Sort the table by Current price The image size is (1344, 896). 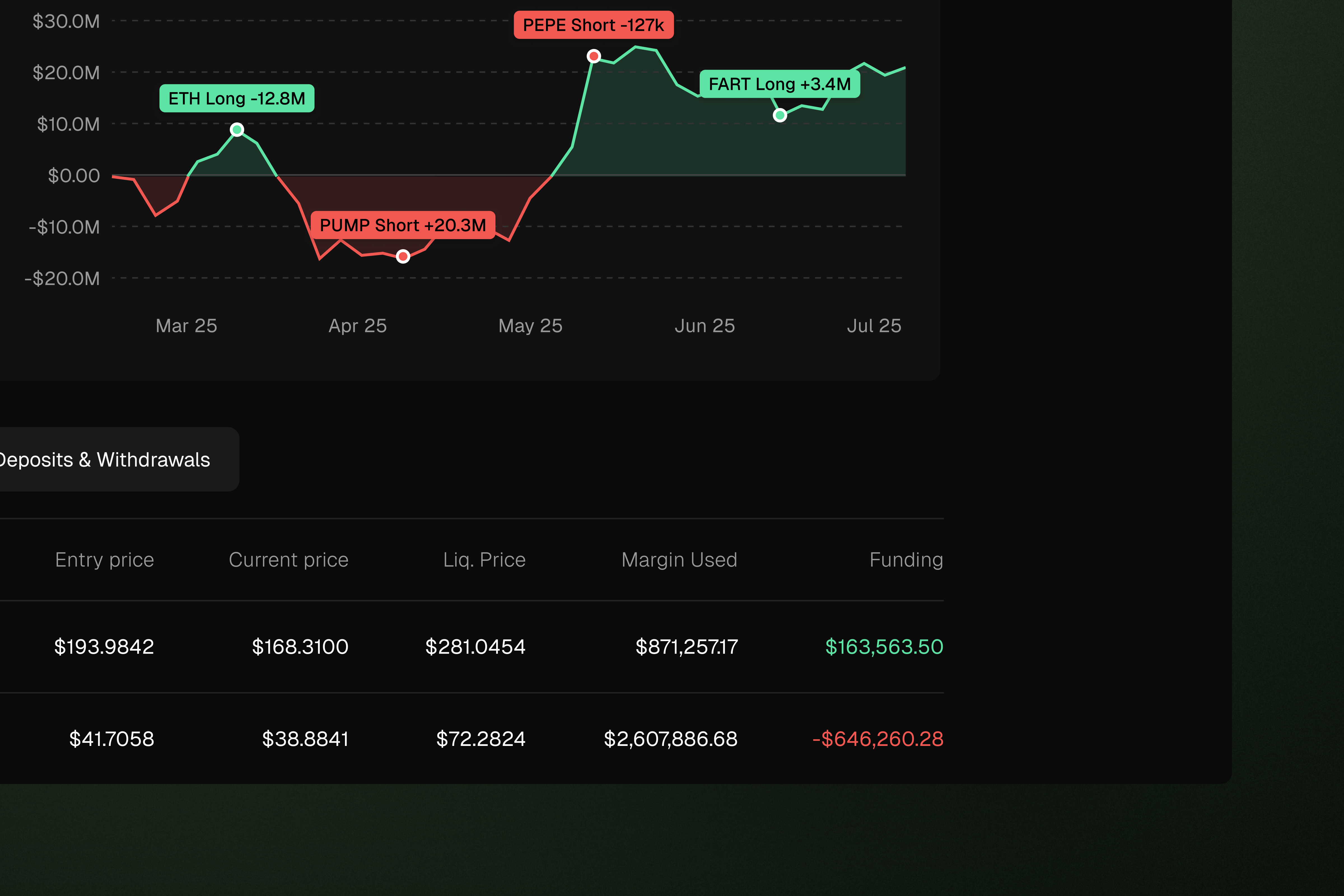point(289,560)
